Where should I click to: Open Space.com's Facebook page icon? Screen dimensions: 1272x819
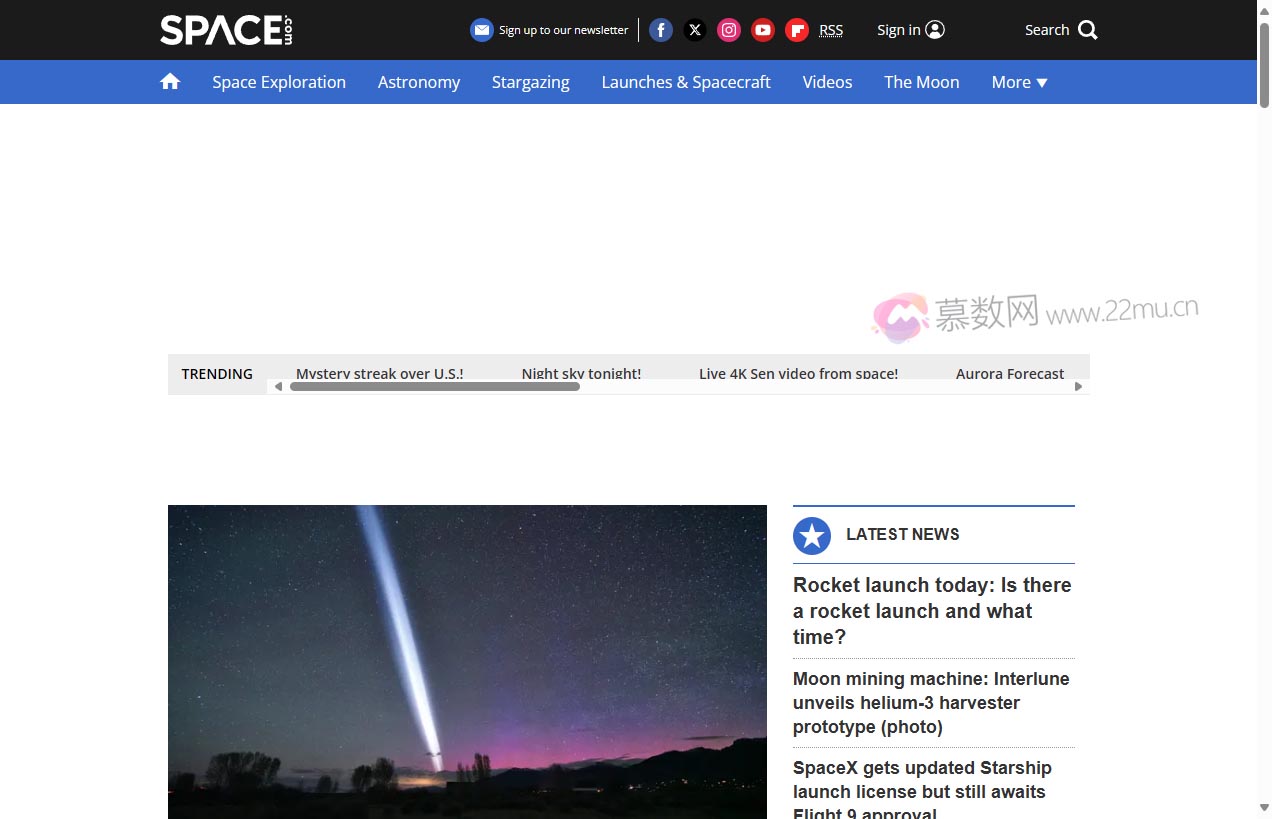660,29
